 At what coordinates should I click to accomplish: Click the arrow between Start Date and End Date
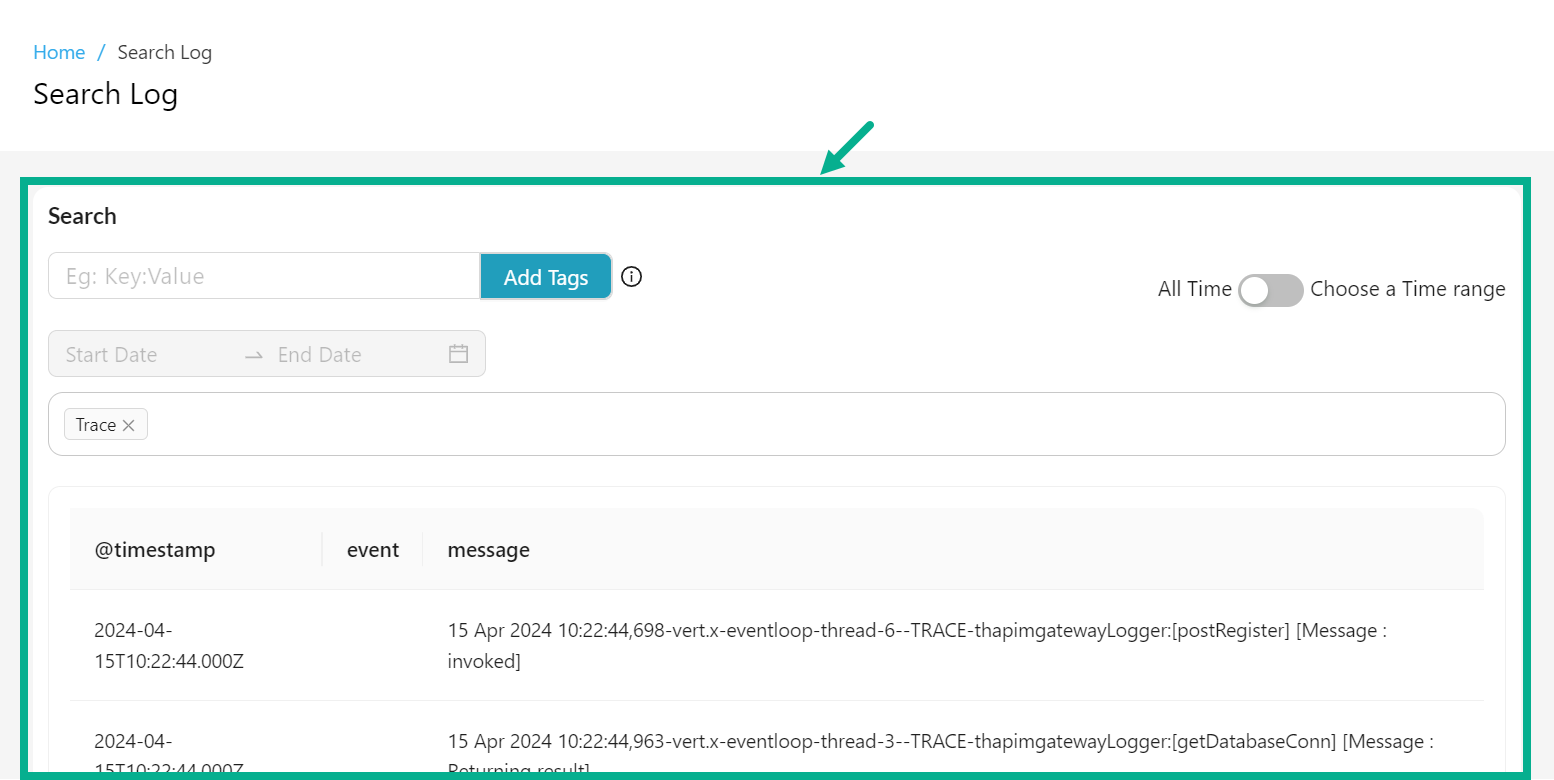(253, 354)
